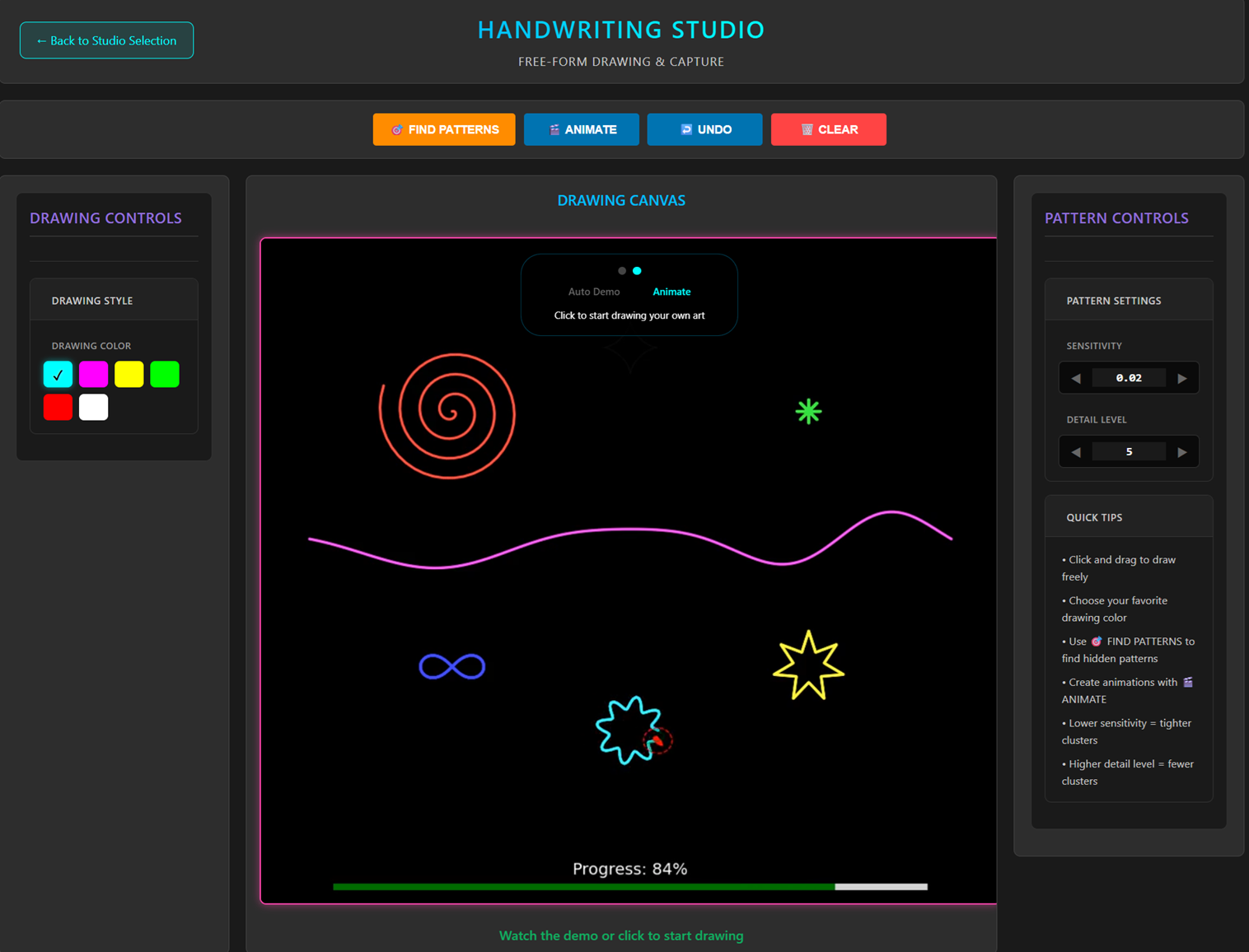Pick the magenta color swatch
Image resolution: width=1249 pixels, height=952 pixels.
93,375
